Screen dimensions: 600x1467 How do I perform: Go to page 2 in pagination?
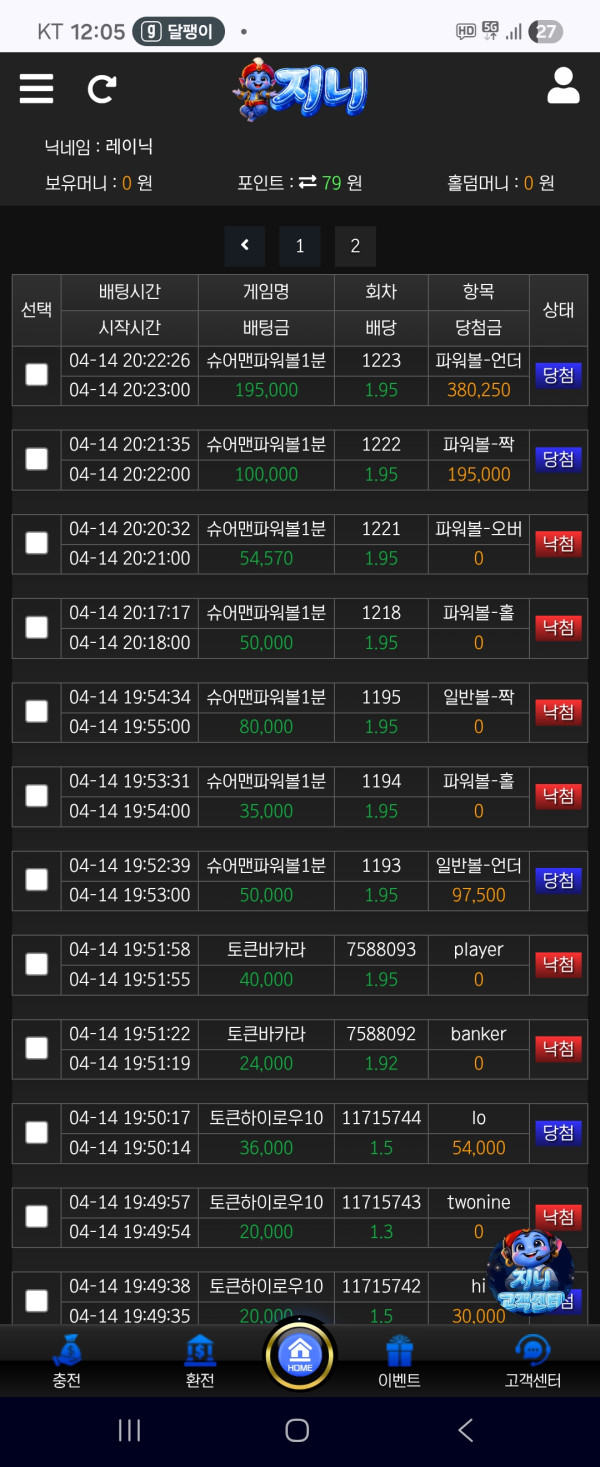pos(355,245)
